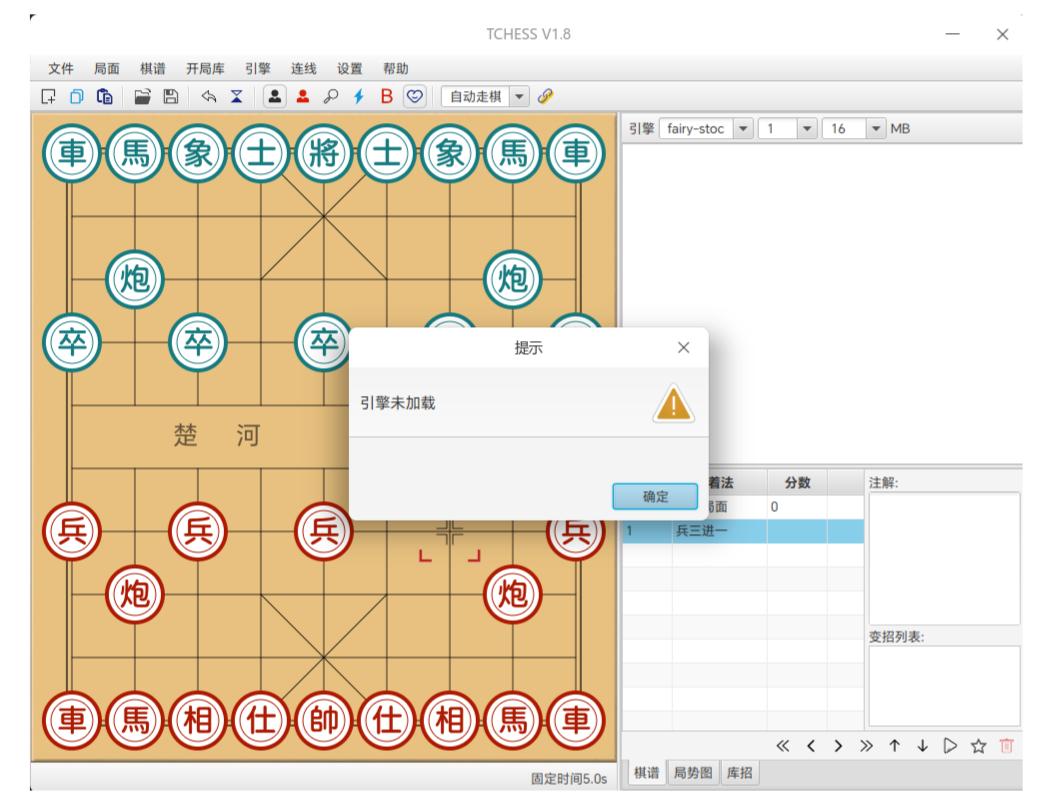
Task: Click the yellow warning triangle icon
Action: click(674, 404)
